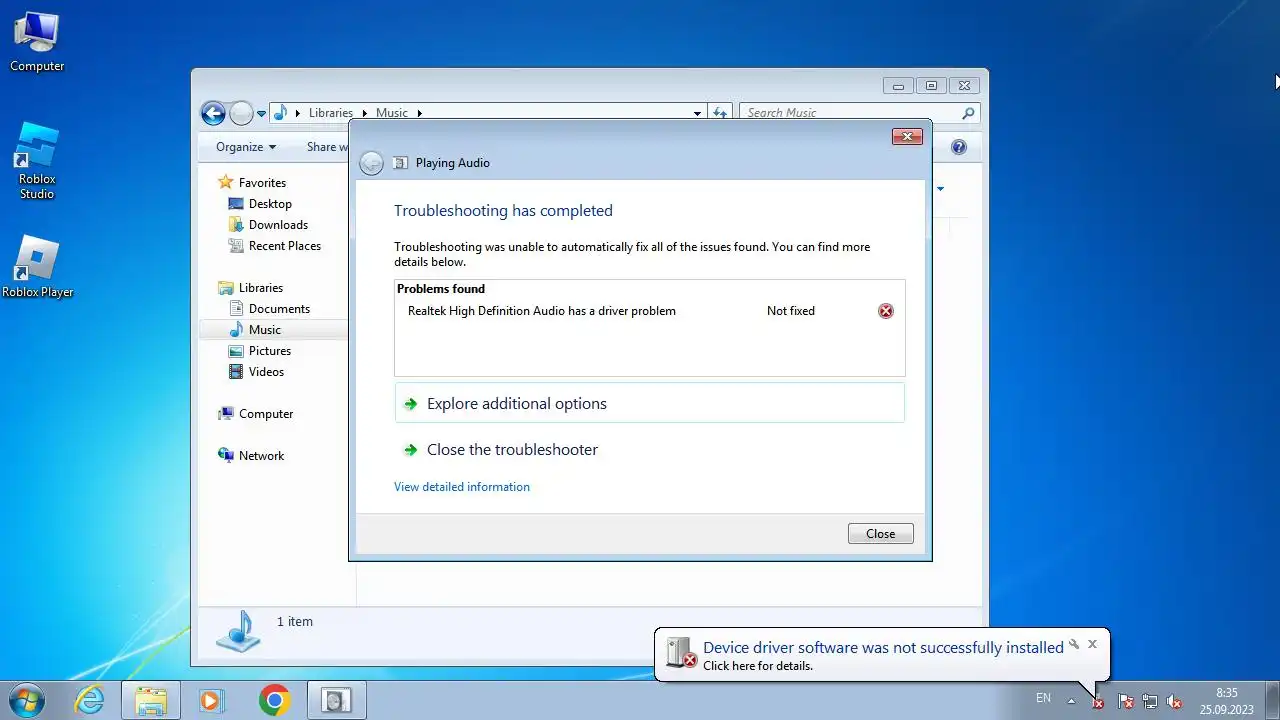The height and width of the screenshot is (720, 1280).
Task: Select Favorites in the navigation pane
Action: tap(262, 183)
